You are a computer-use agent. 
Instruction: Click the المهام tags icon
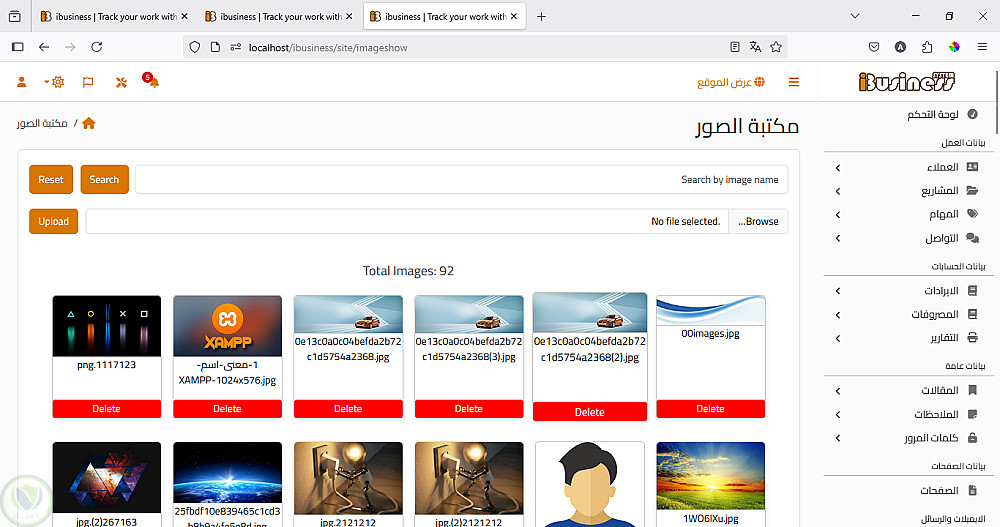(x=973, y=214)
